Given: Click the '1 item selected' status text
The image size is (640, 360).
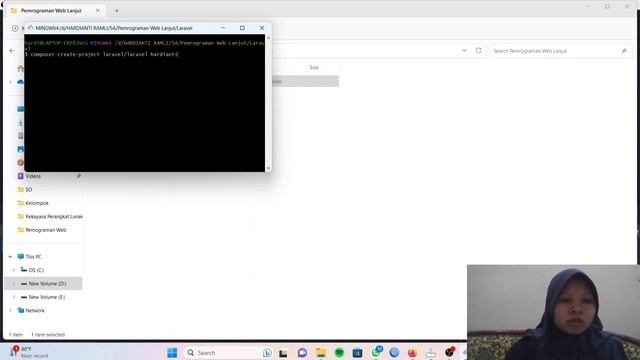Looking at the screenshot, I should click(48, 335).
